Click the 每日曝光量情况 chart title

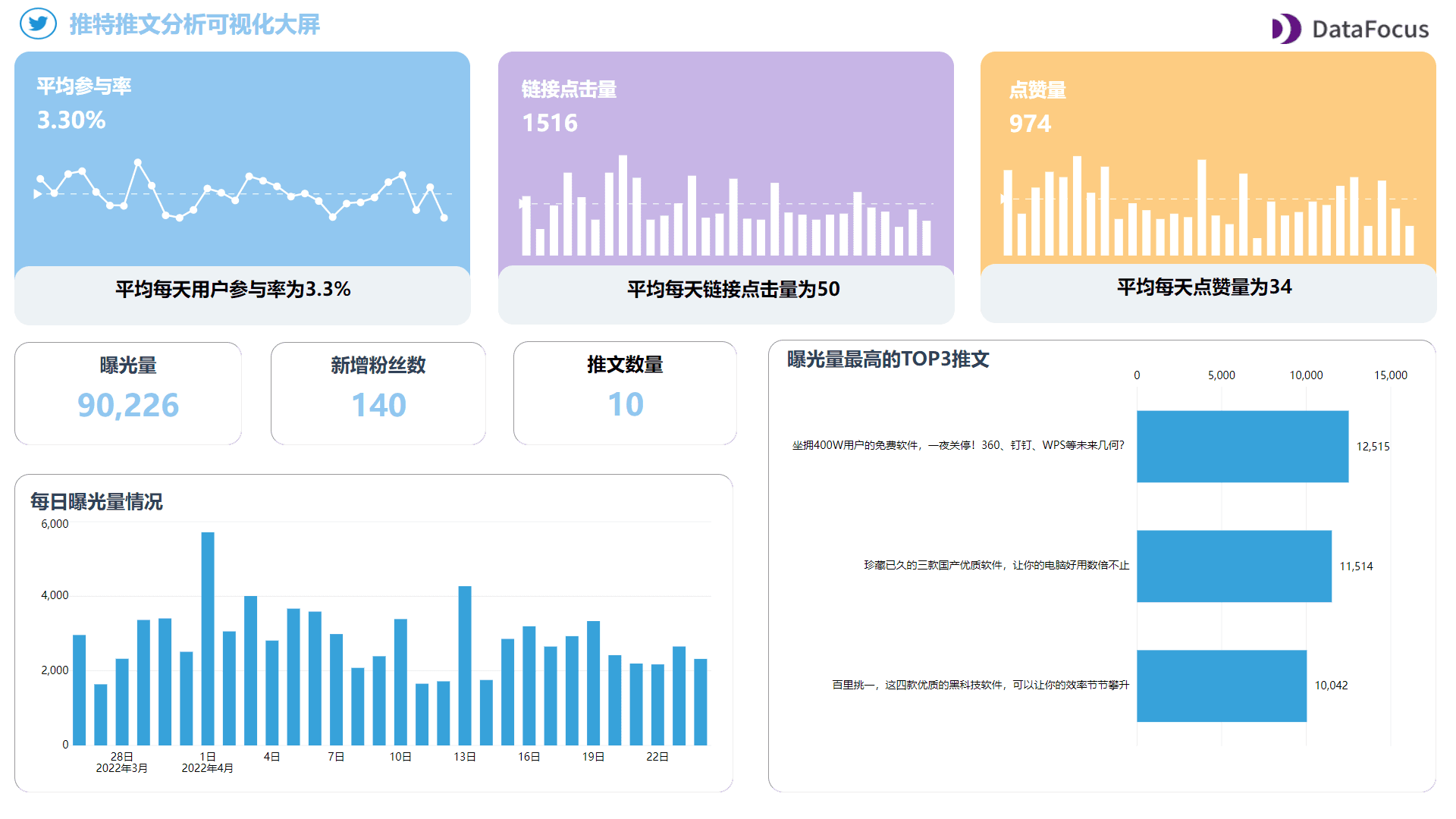coord(96,502)
